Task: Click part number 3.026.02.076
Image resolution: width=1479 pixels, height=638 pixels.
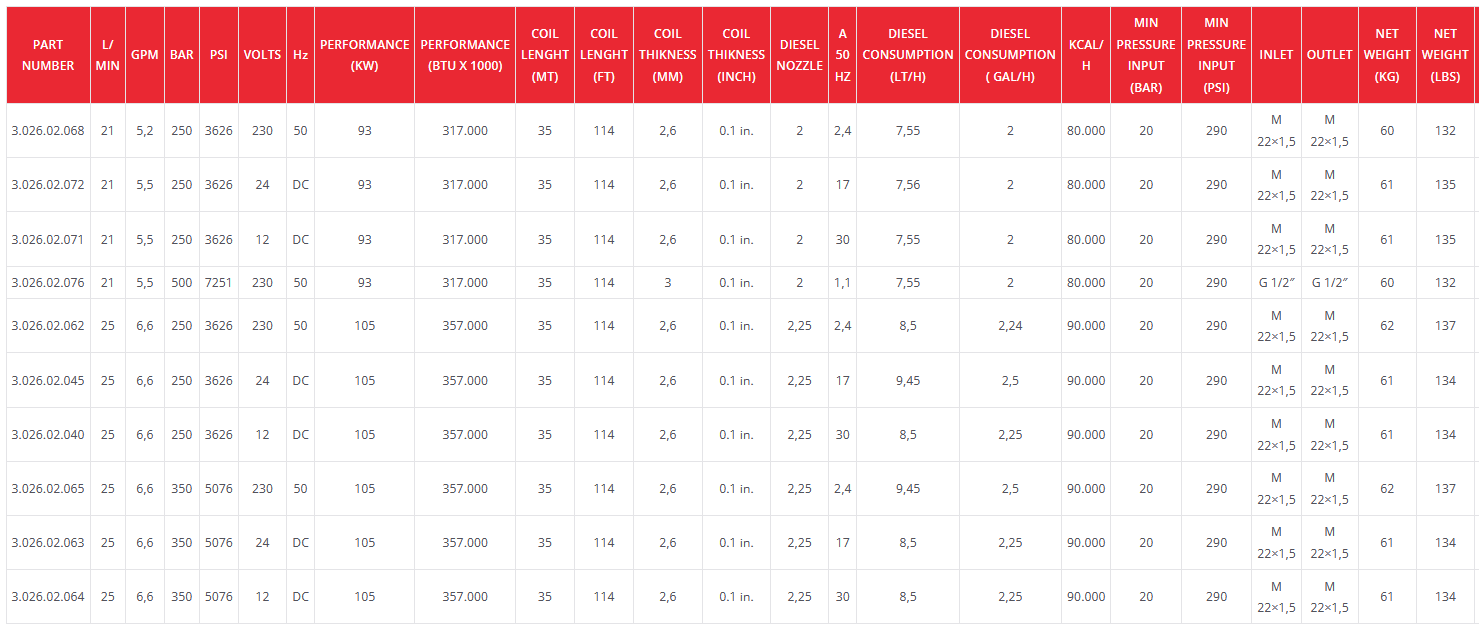Action: coord(48,283)
